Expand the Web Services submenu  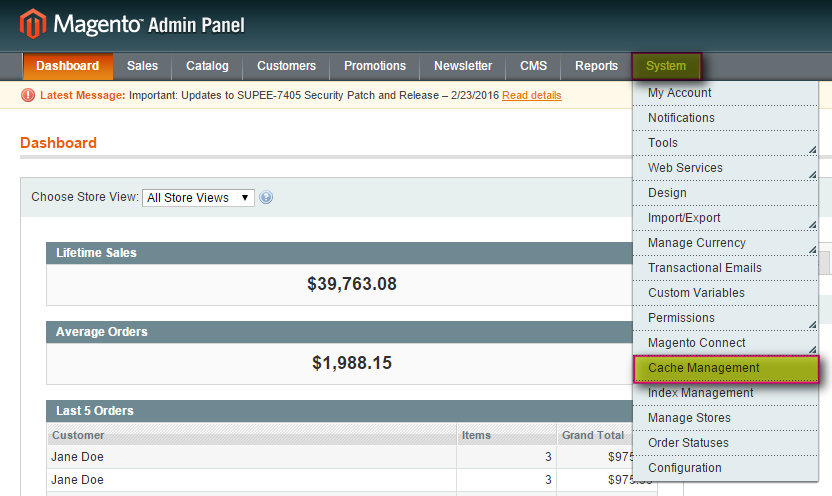pos(725,168)
